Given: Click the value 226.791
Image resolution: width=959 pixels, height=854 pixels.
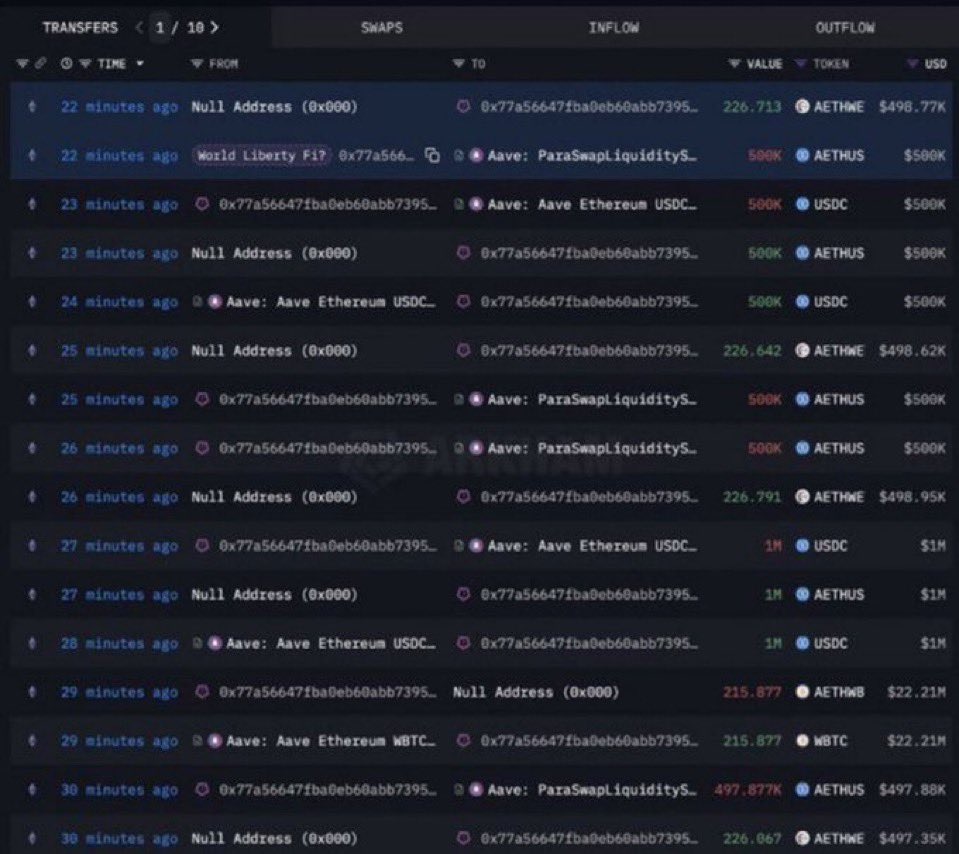Looking at the screenshot, I should tap(752, 497).
